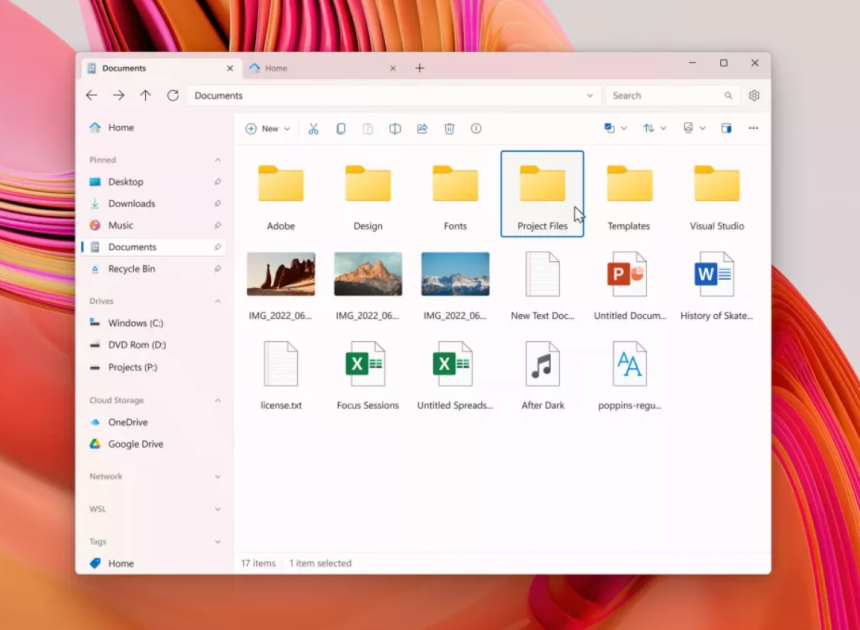860x630 pixels.
Task: Click the Rename icon in toolbar
Action: click(x=395, y=129)
